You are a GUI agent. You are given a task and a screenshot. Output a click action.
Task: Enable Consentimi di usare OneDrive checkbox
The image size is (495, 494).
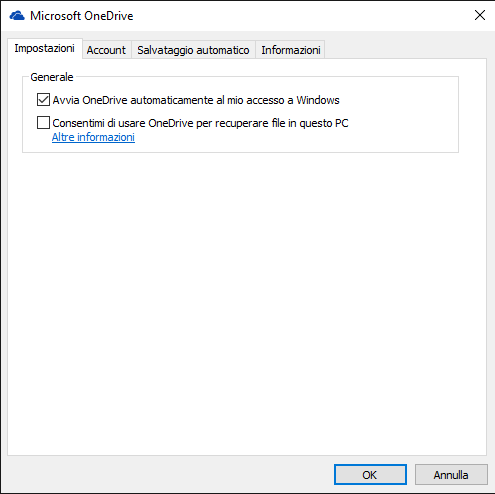43,123
